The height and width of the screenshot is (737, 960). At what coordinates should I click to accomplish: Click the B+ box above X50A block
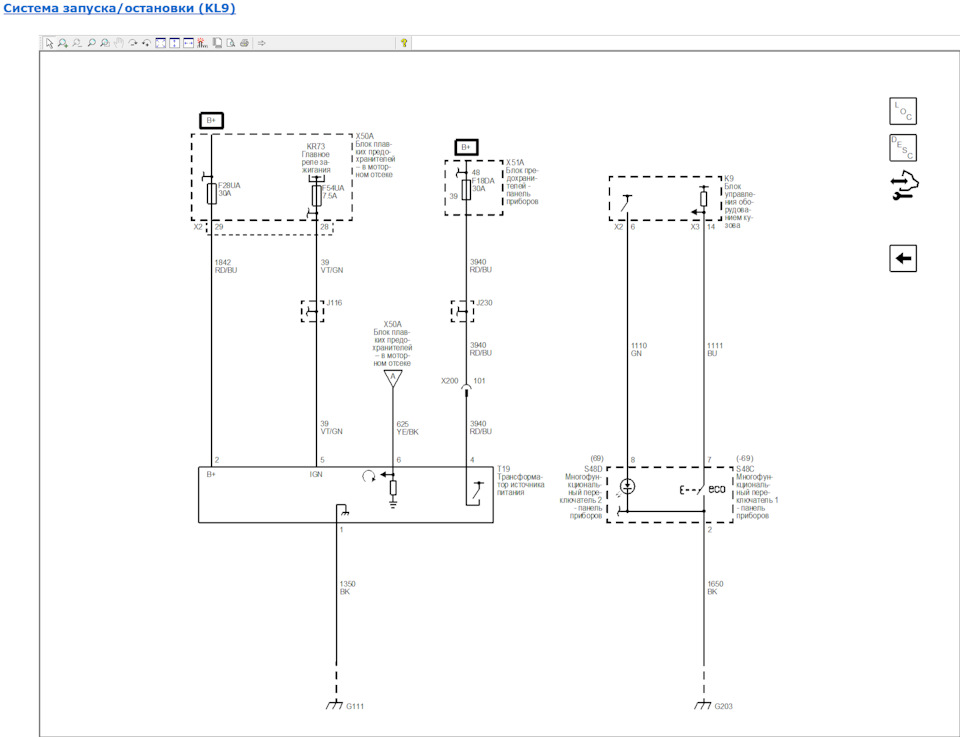(211, 120)
